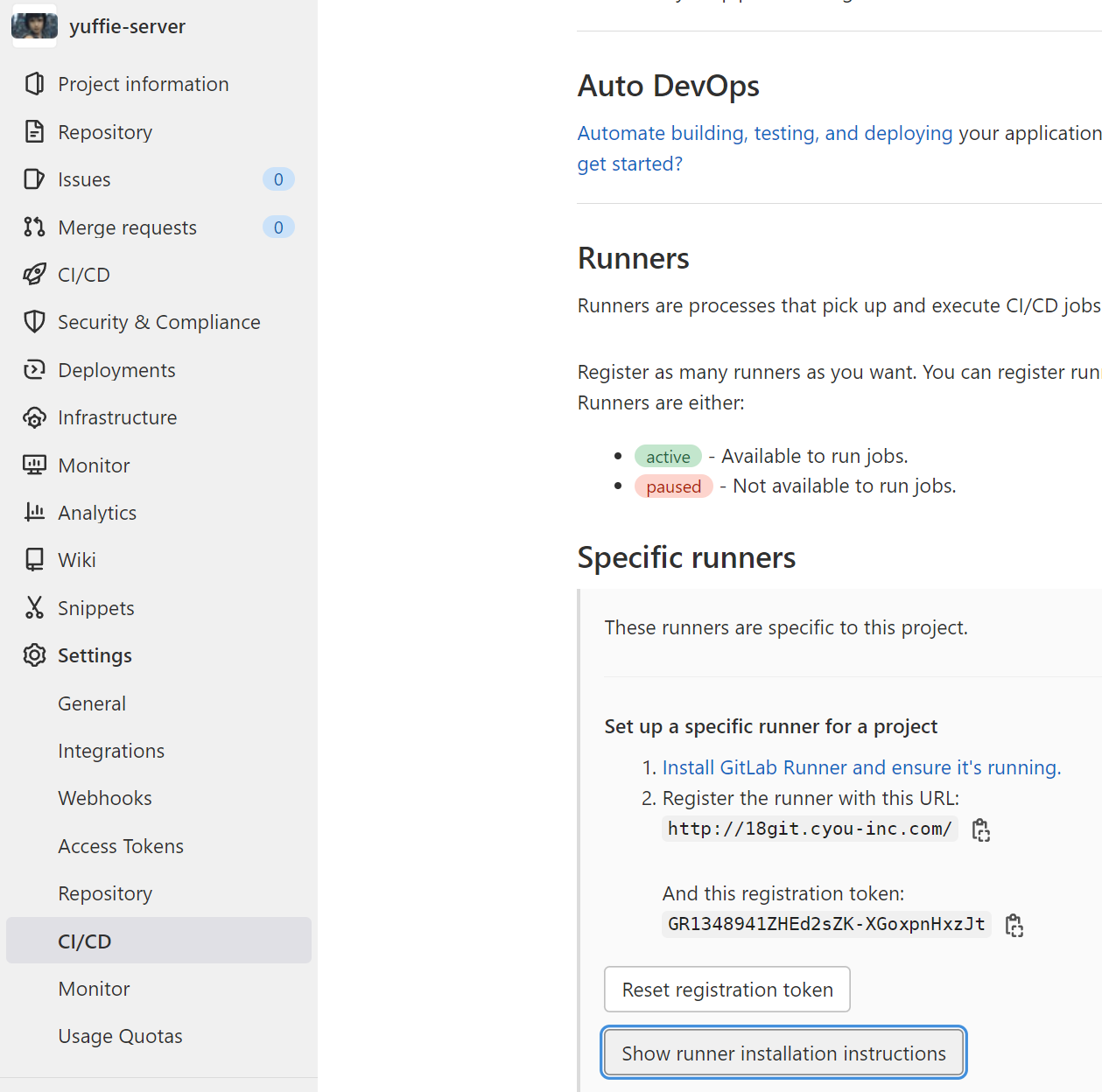Click the Merge requests icon

point(34,227)
